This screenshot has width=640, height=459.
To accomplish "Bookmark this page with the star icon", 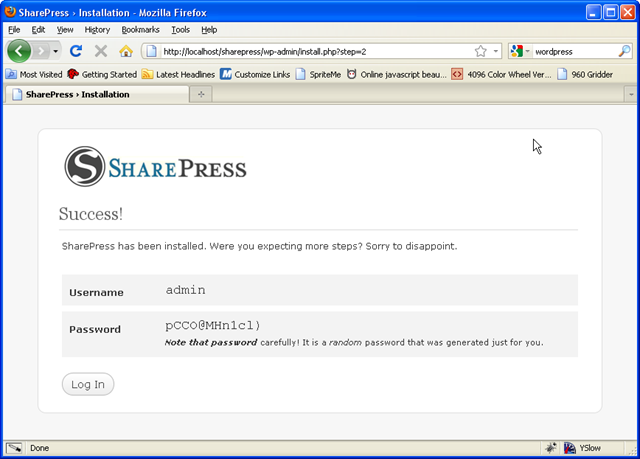I will 480,51.
